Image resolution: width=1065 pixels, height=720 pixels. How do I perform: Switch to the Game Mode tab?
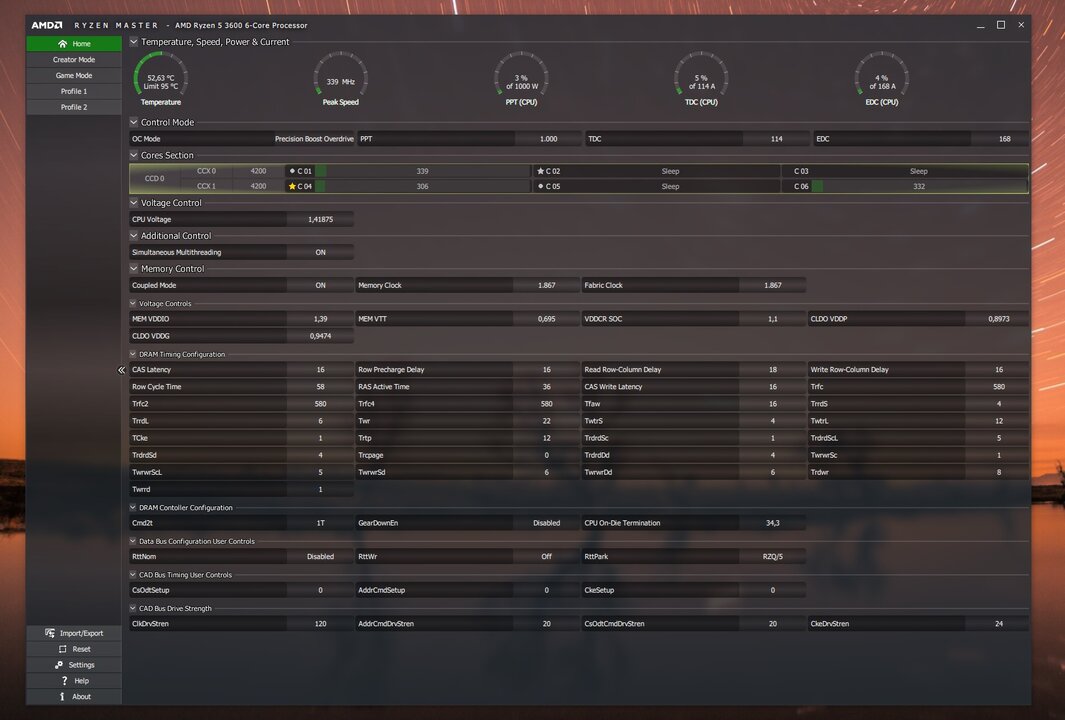pos(74,75)
